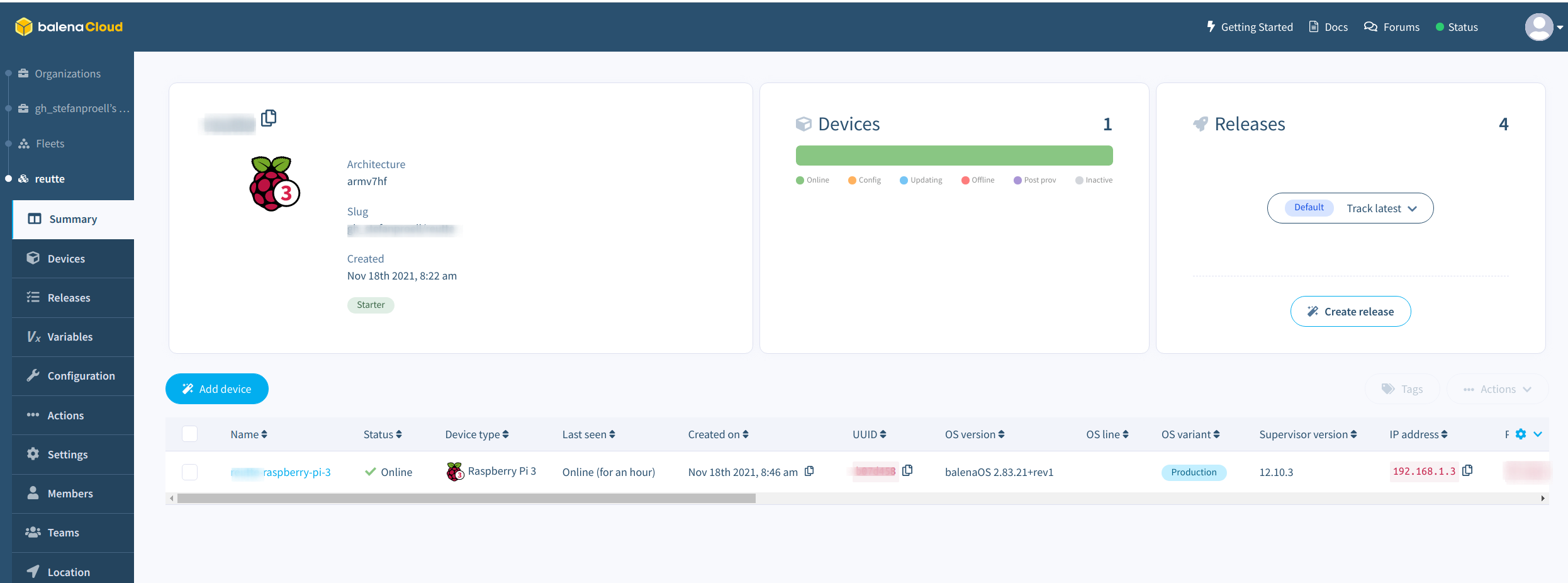This screenshot has width=1568, height=583.
Task: Select all devices header checkbox
Action: [189, 434]
